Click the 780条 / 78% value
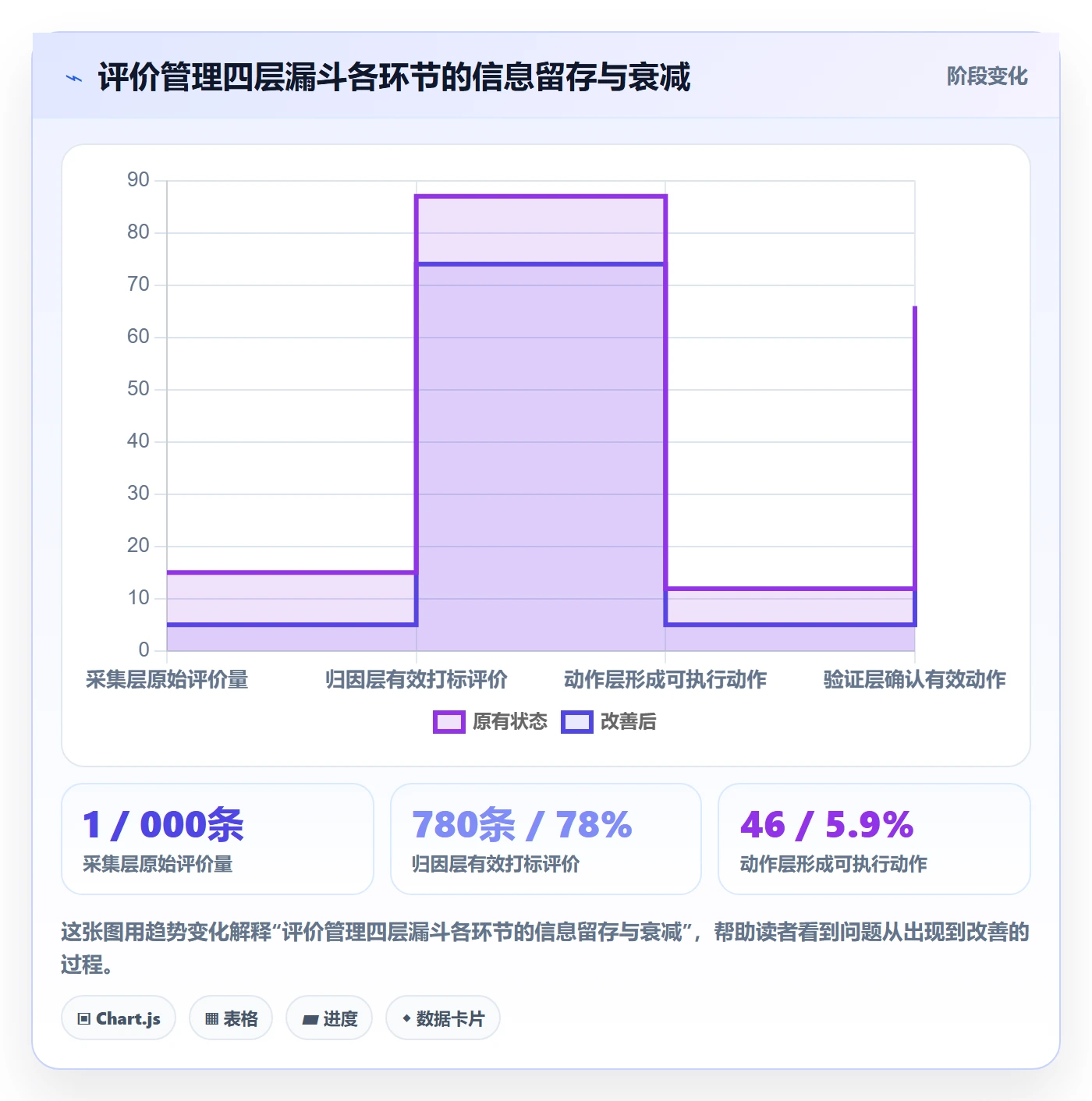The image size is (1092, 1101). [x=522, y=825]
